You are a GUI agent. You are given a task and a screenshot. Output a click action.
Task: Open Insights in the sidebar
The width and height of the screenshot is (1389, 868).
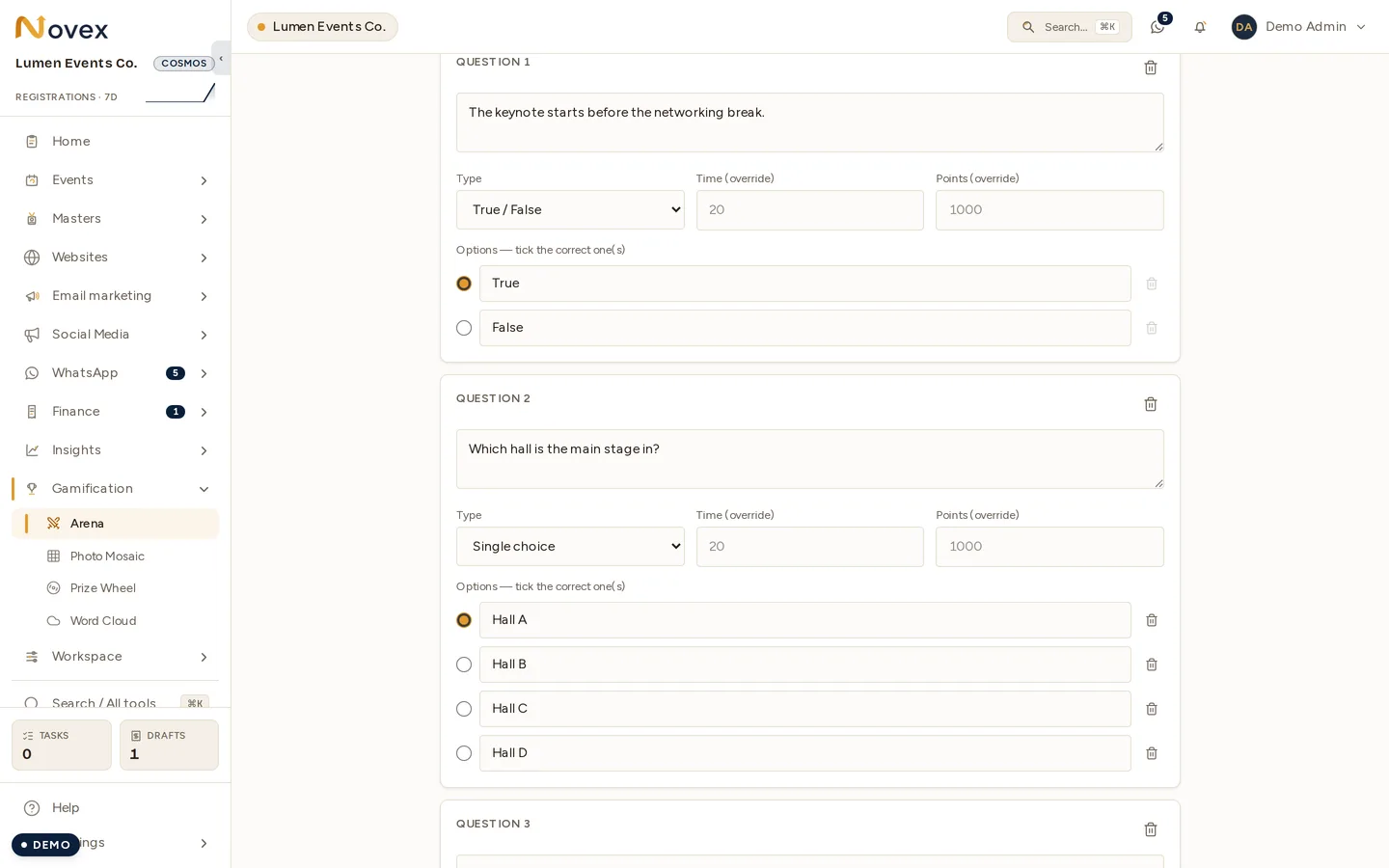[x=115, y=450]
